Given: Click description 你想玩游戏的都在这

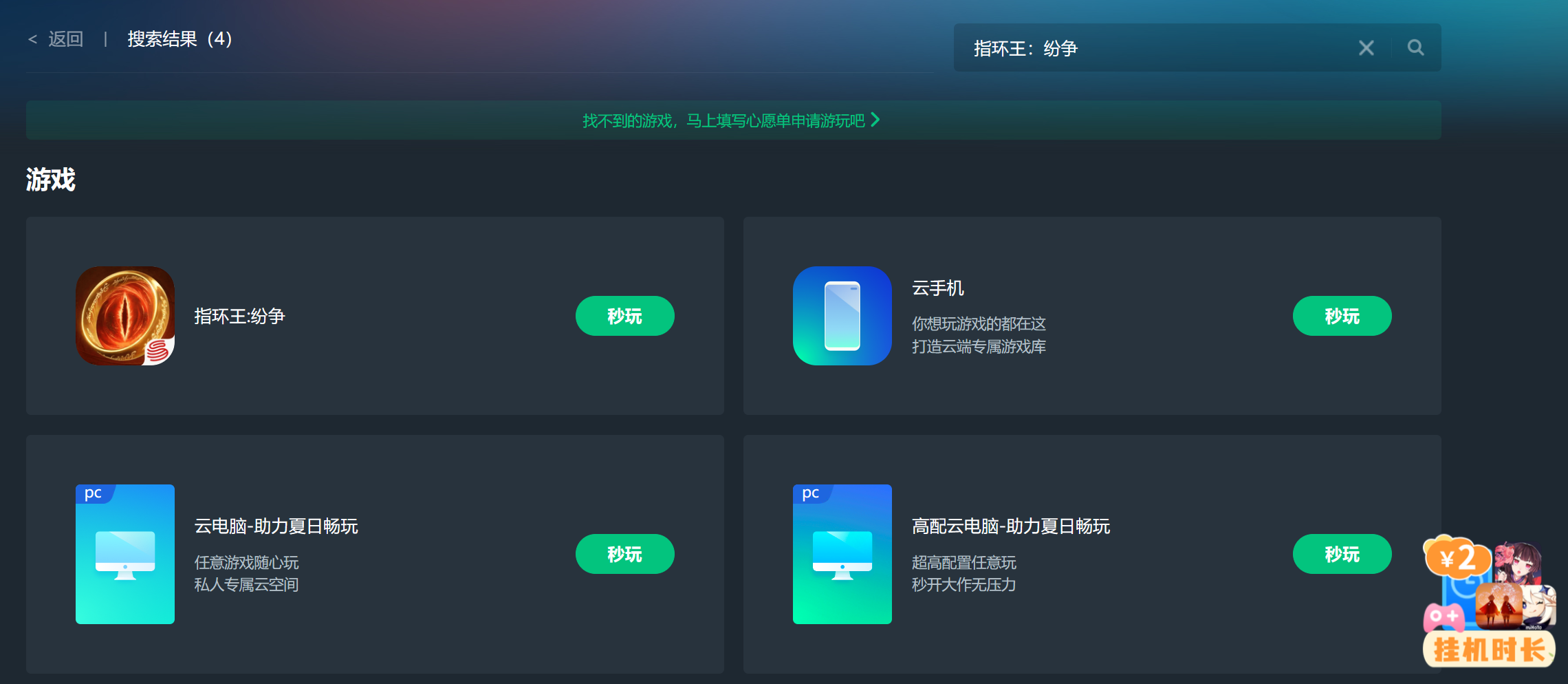Looking at the screenshot, I should 979,323.
